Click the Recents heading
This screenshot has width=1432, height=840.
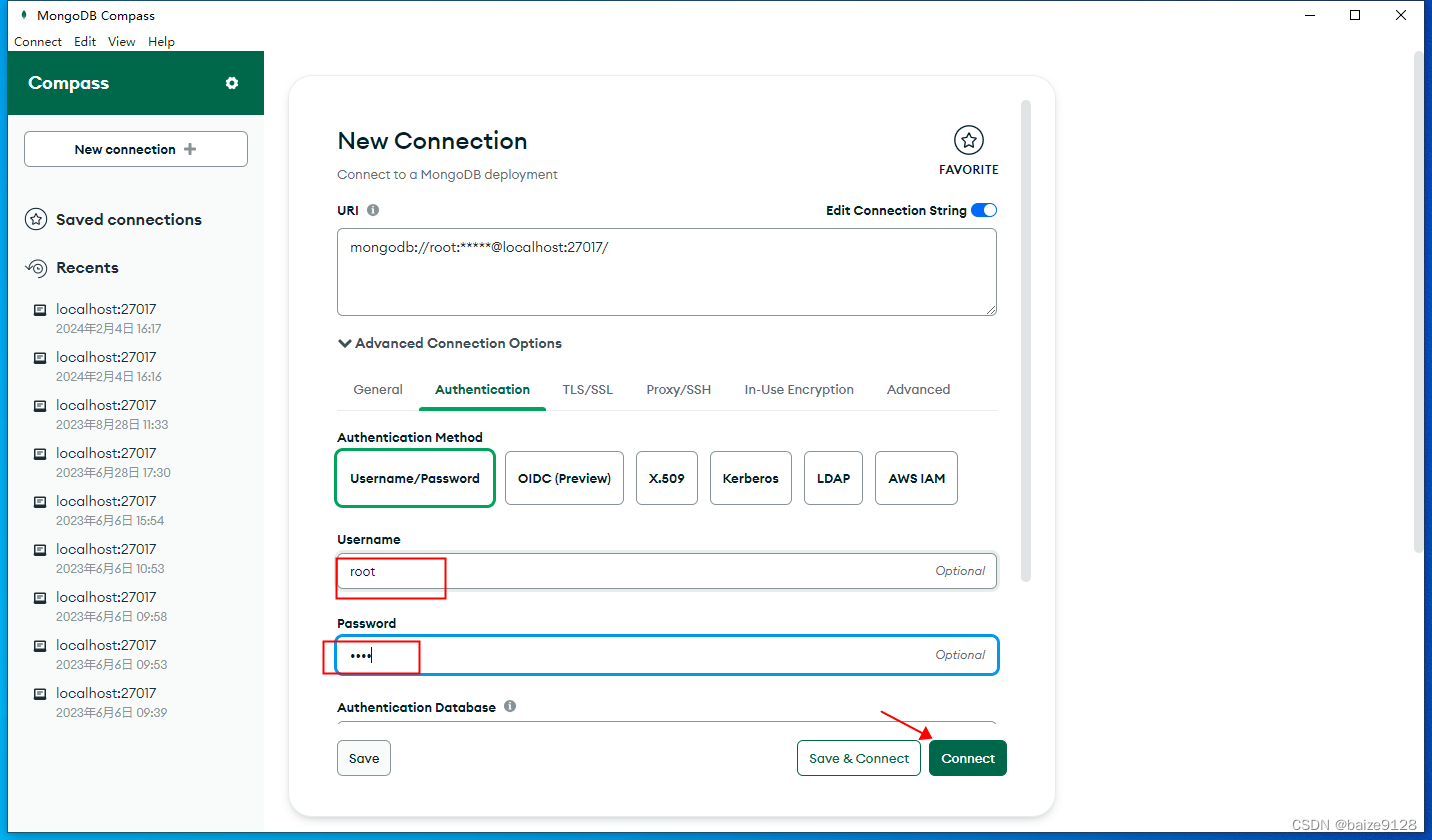tap(87, 268)
